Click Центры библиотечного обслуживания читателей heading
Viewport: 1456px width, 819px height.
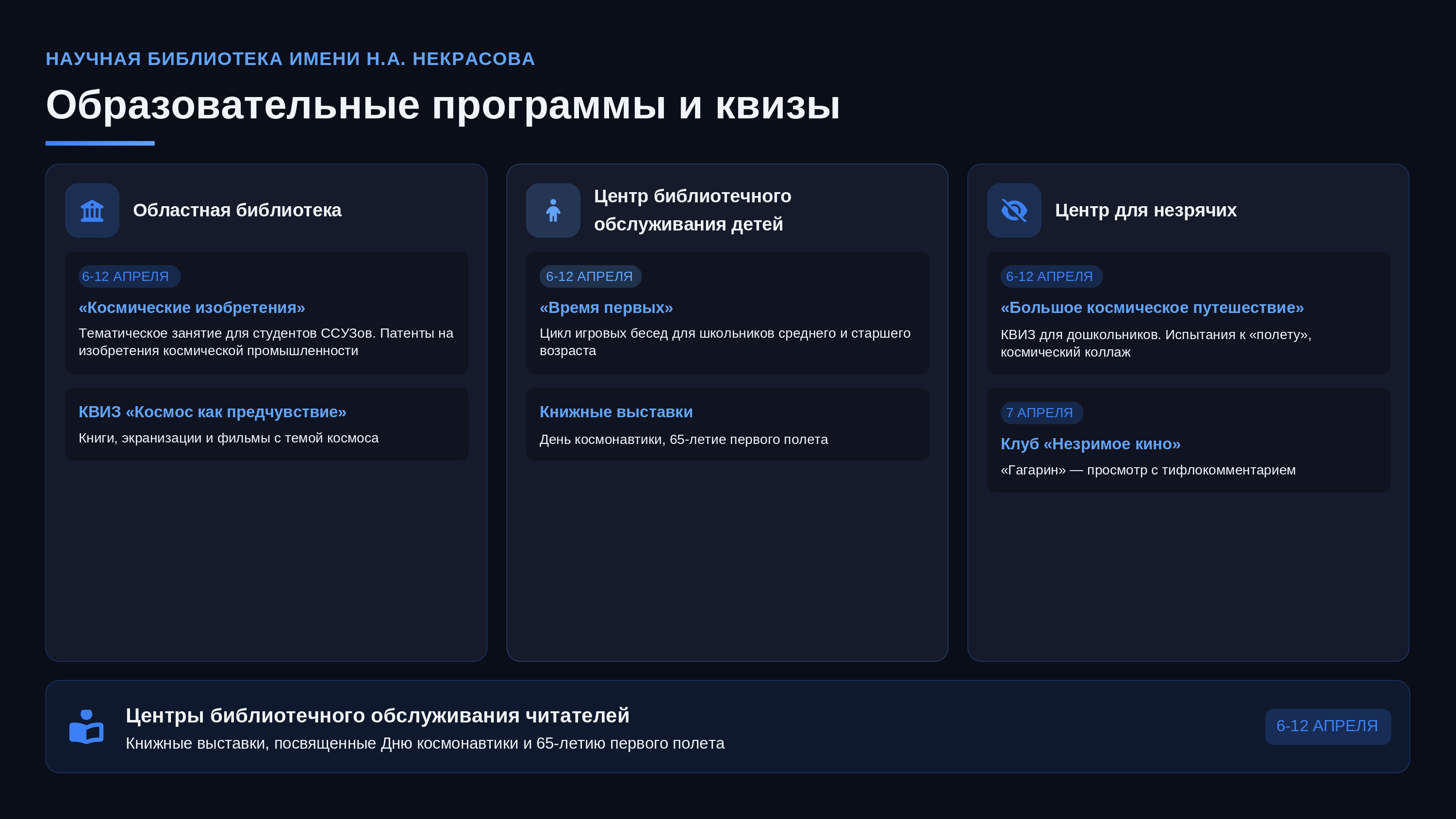point(377,716)
